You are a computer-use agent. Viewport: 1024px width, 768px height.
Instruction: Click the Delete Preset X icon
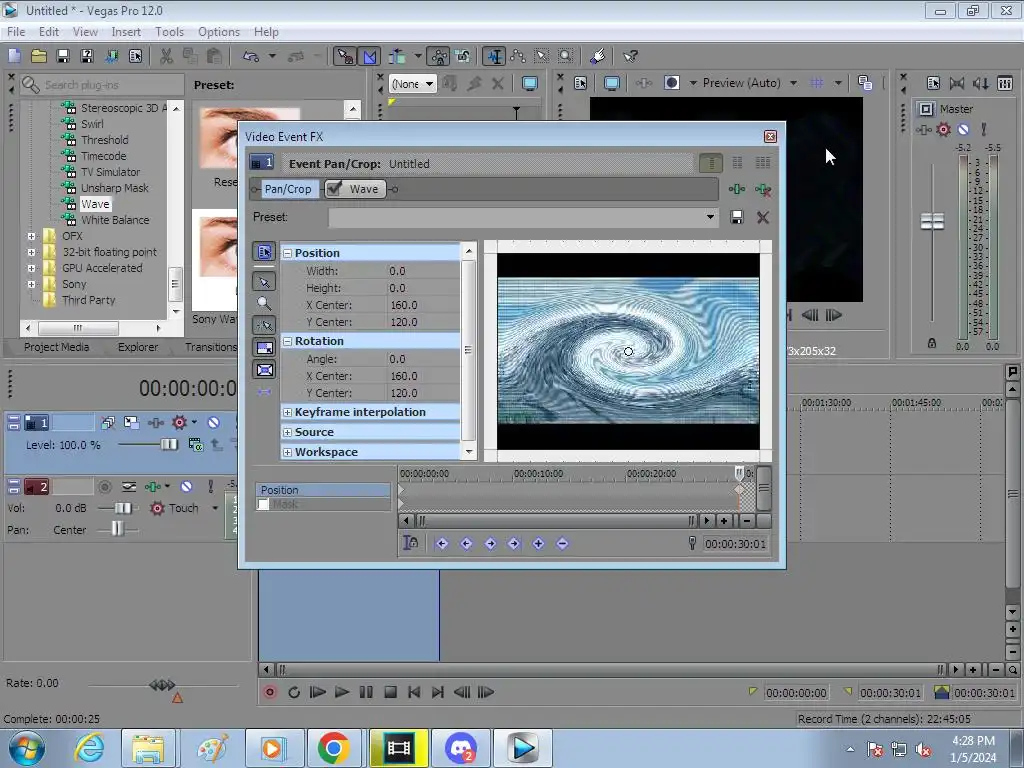(762, 217)
